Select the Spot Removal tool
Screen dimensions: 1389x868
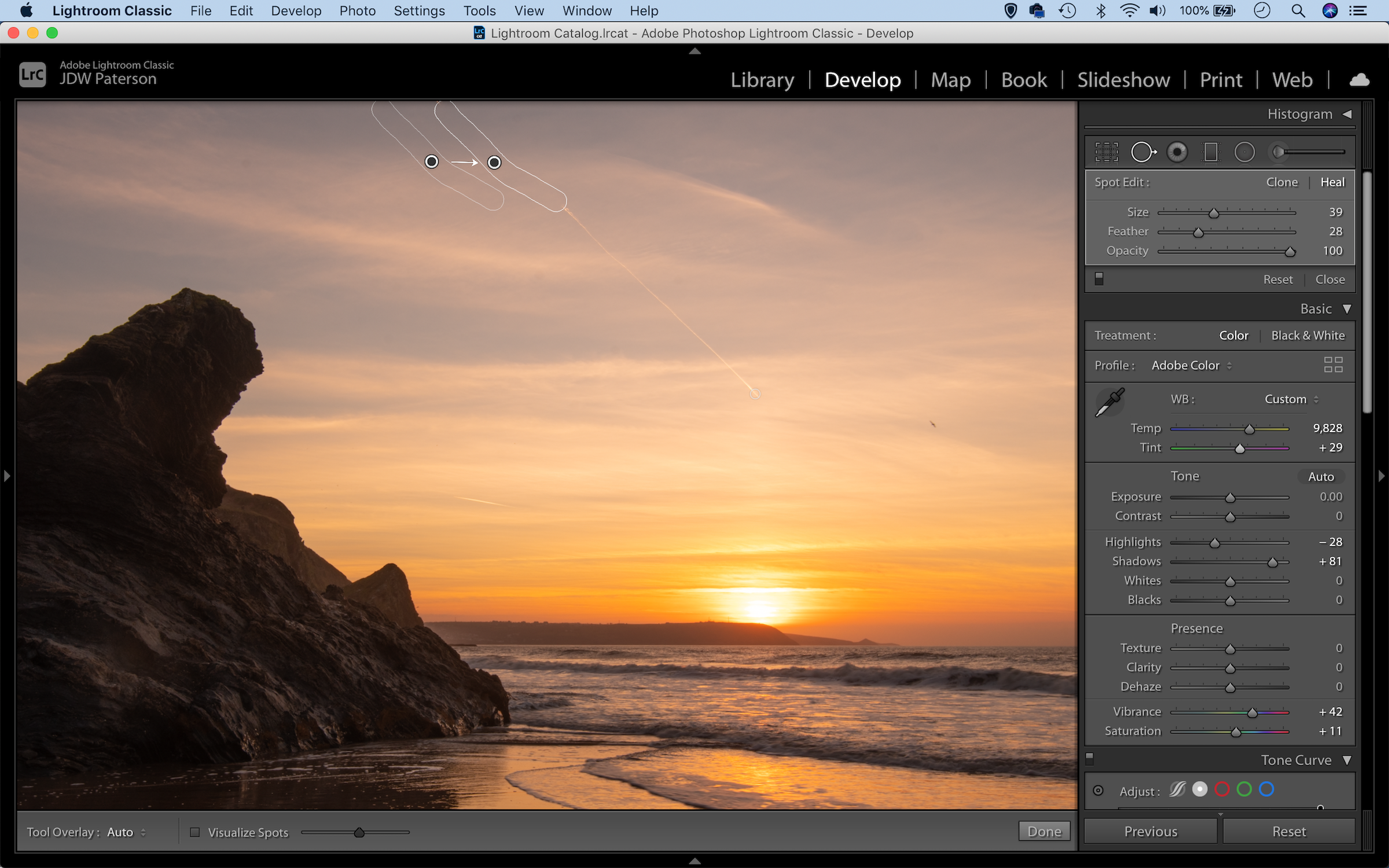point(1143,152)
